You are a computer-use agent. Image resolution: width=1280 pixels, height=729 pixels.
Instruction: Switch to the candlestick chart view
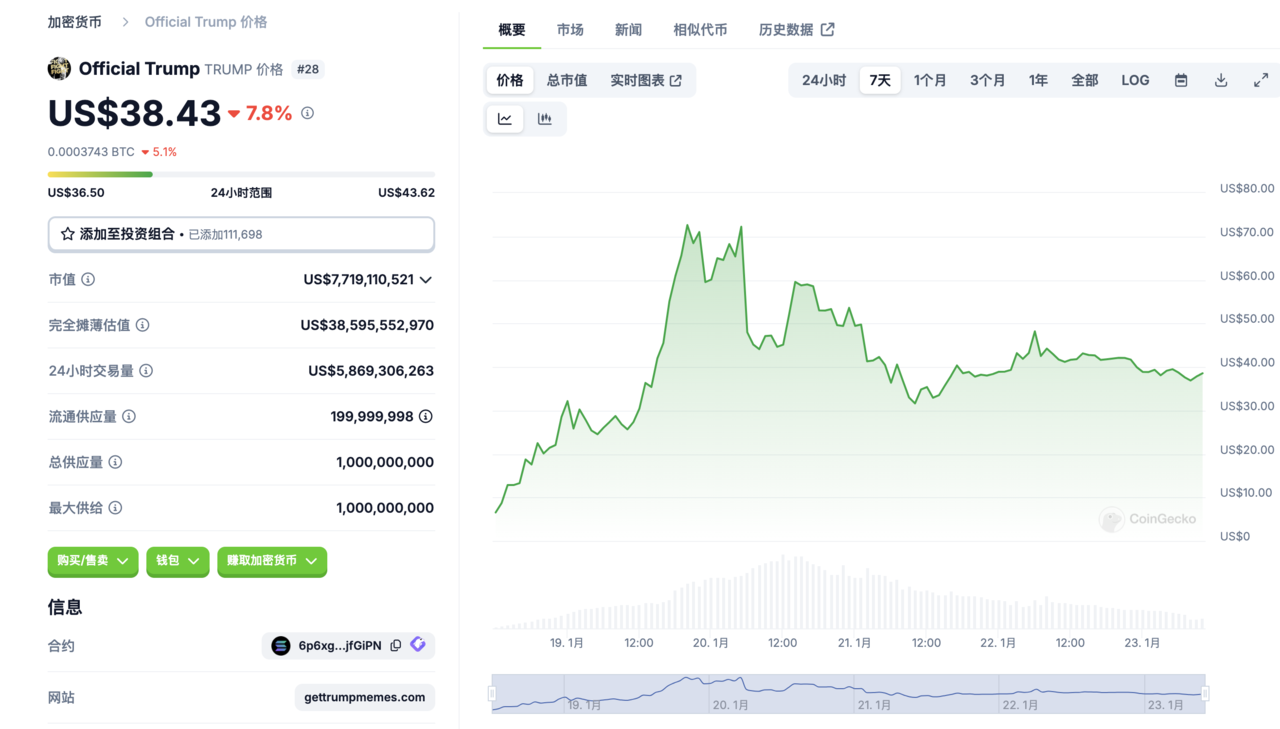pyautogui.click(x=545, y=119)
